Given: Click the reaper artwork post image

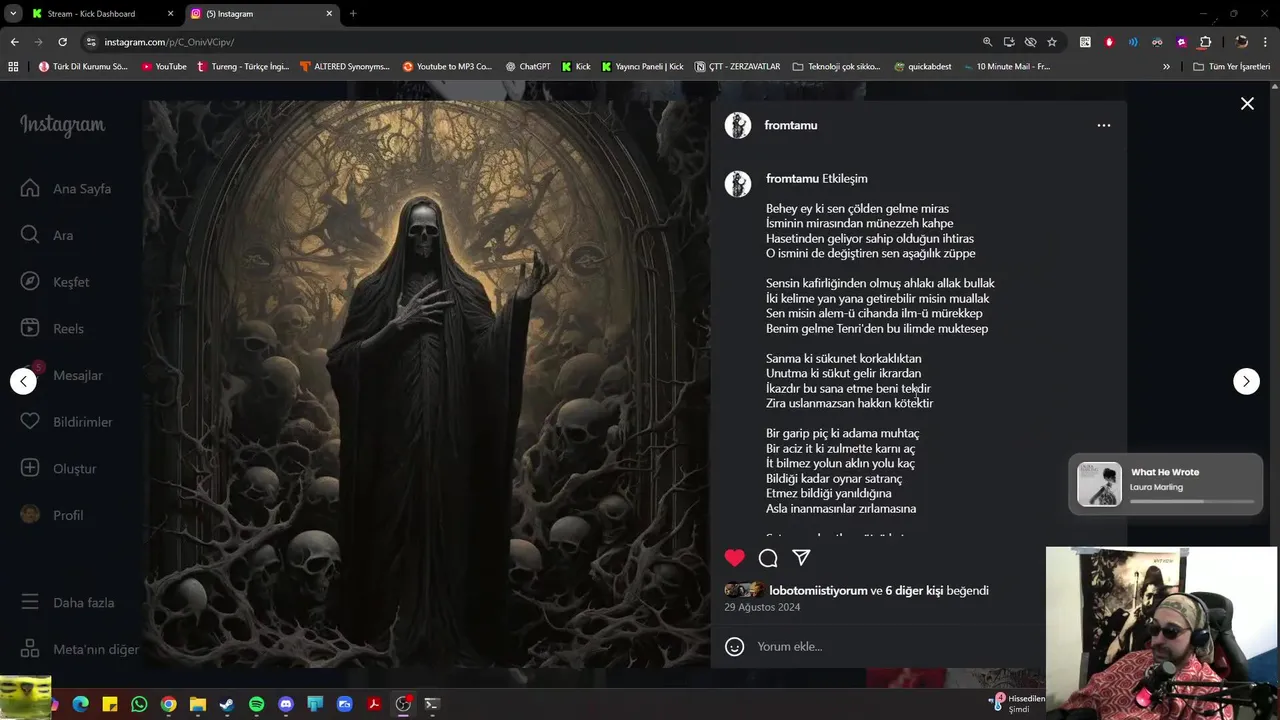Looking at the screenshot, I should [x=426, y=383].
